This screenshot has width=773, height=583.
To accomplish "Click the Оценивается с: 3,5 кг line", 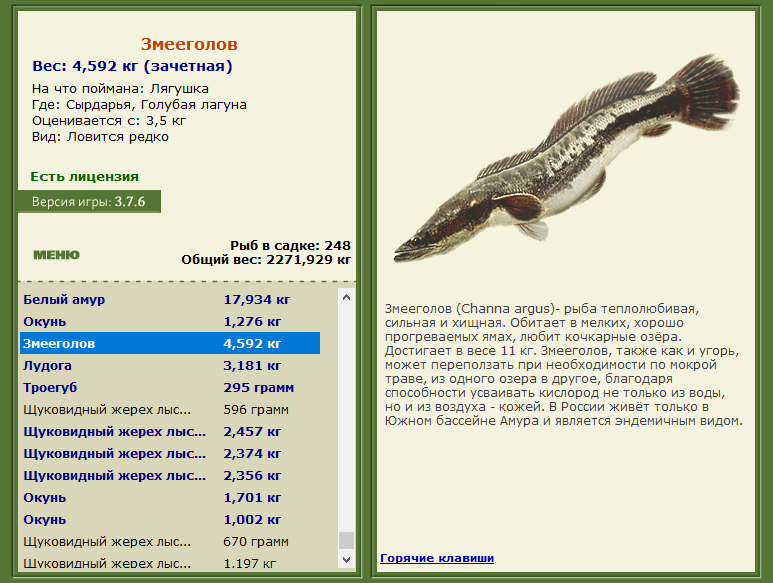I will (x=109, y=121).
